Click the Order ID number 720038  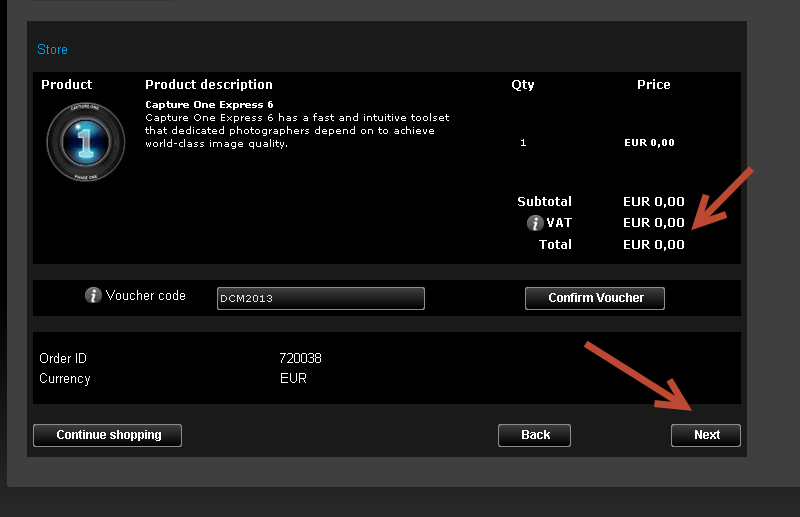(300, 358)
